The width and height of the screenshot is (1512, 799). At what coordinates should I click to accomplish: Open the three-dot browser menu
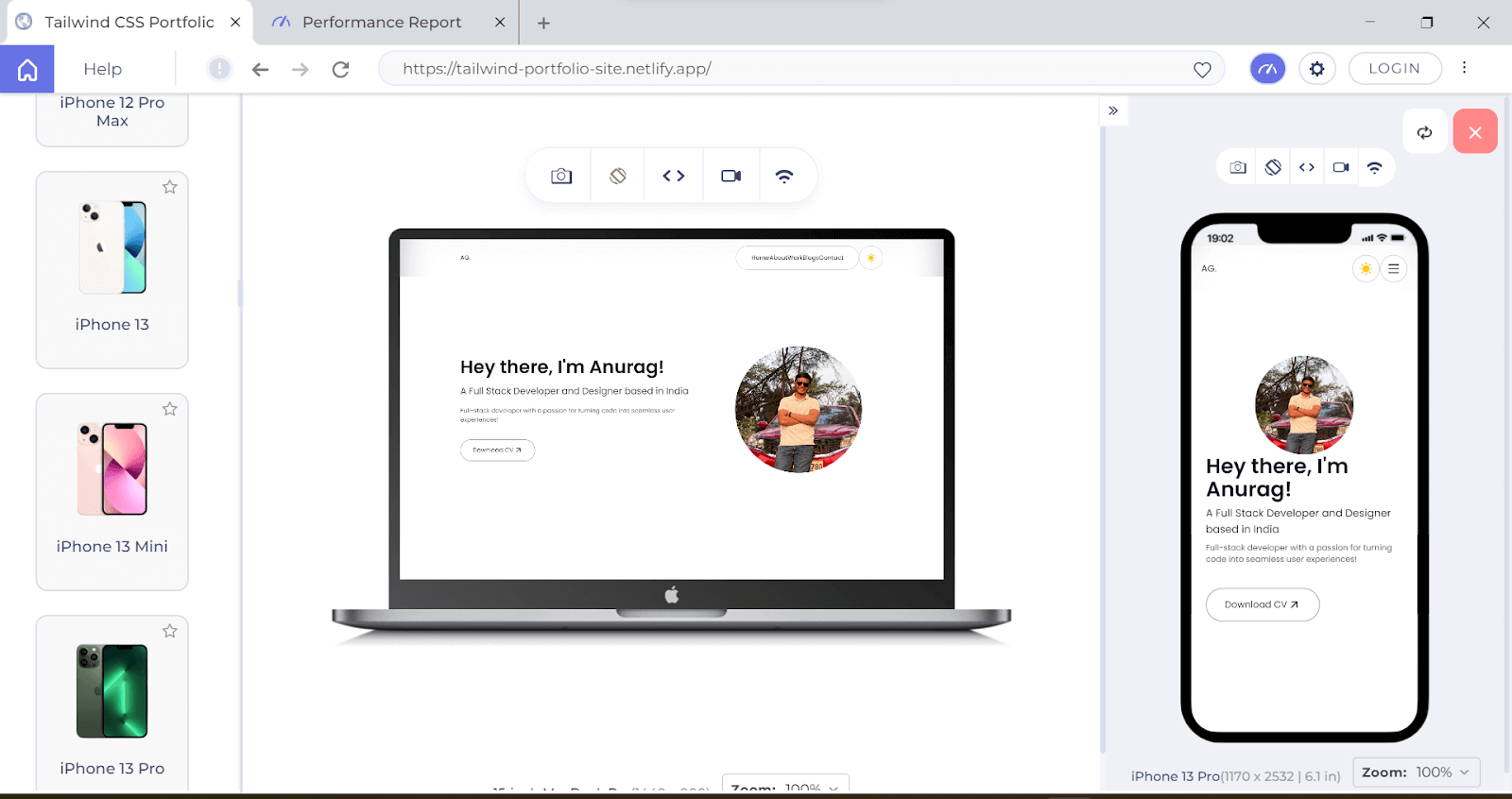1464,68
